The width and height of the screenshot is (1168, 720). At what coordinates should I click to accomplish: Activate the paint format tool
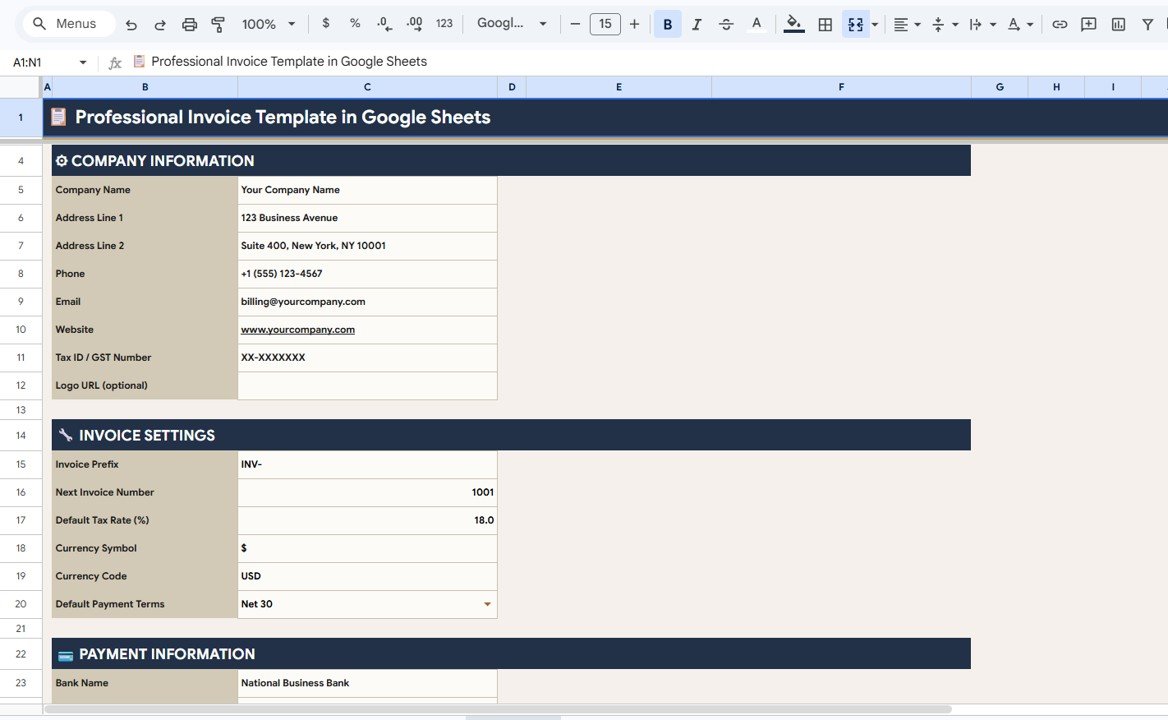point(218,23)
